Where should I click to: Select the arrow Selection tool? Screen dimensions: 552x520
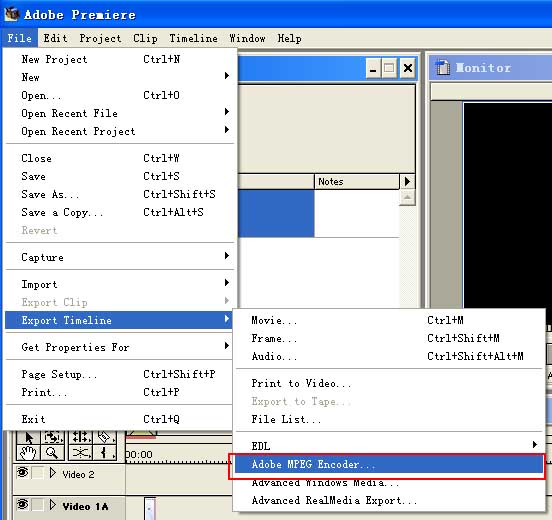[x=29, y=438]
